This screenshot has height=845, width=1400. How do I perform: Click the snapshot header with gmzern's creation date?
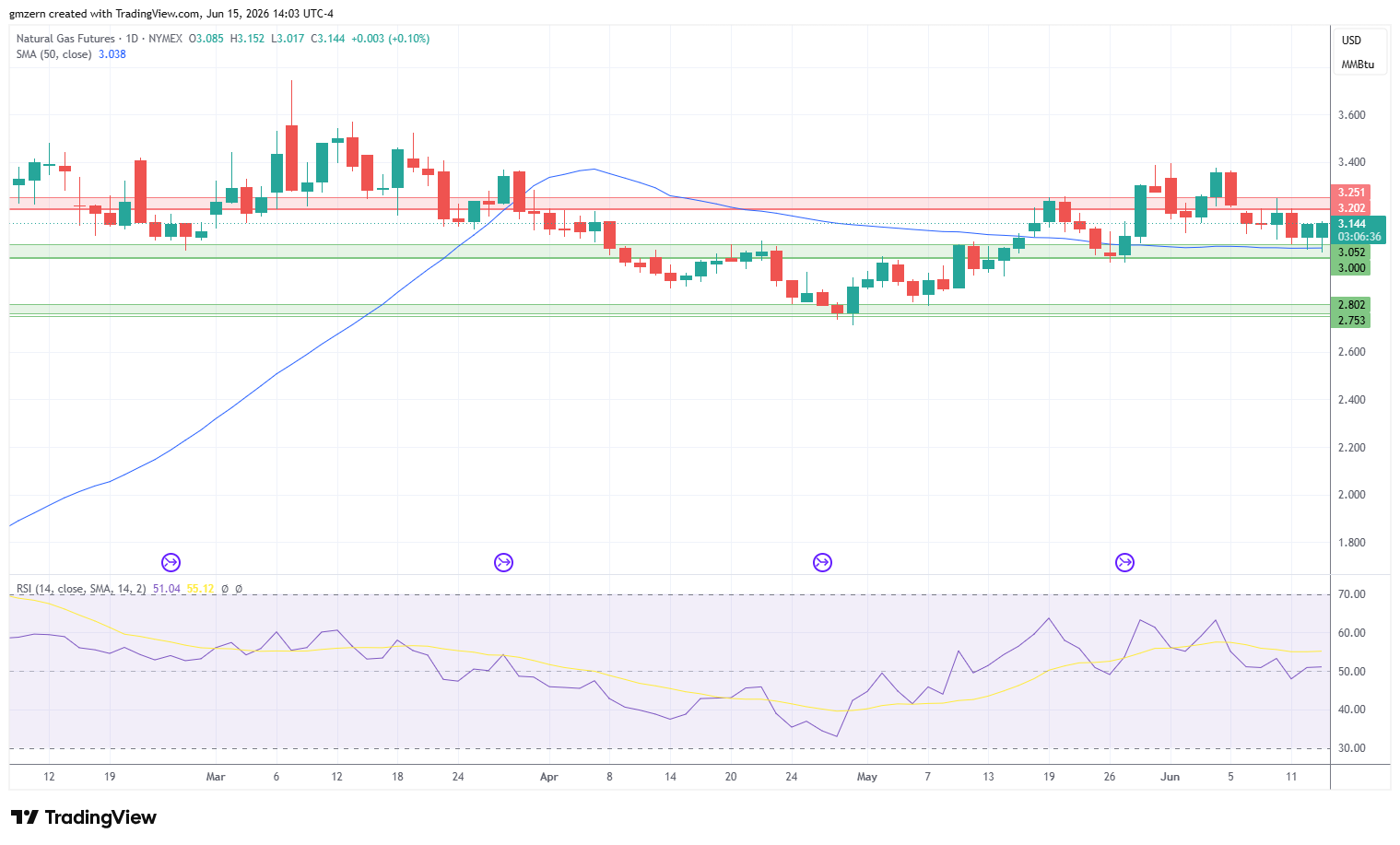(x=171, y=14)
